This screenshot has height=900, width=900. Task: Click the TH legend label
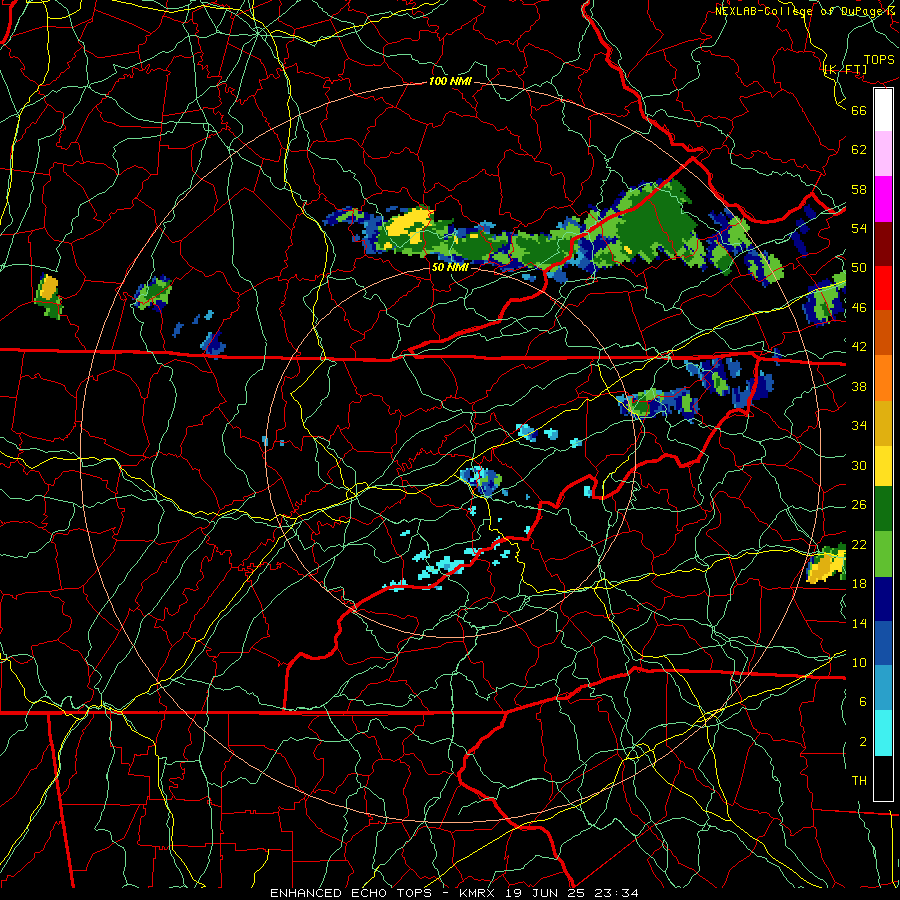tap(859, 781)
